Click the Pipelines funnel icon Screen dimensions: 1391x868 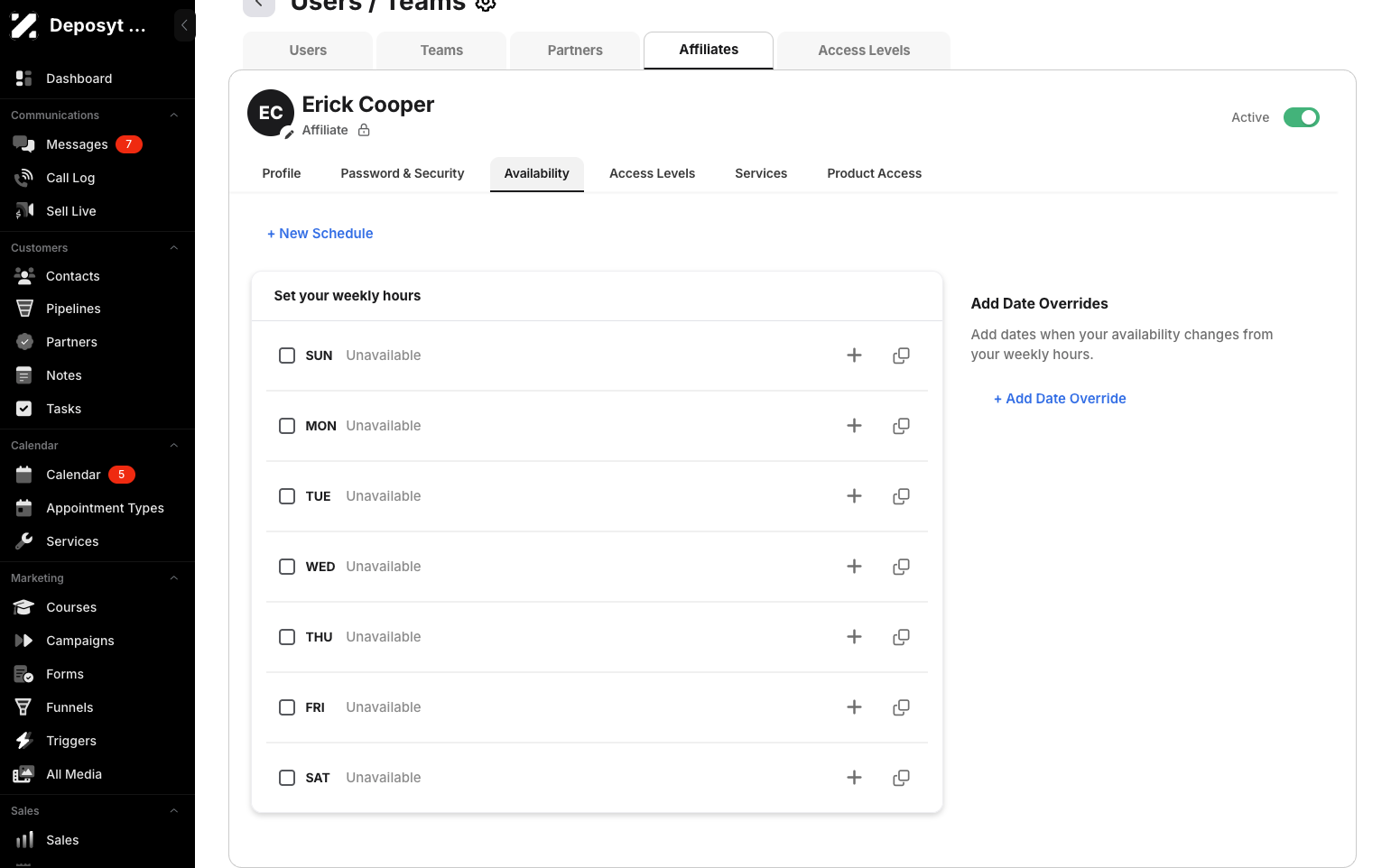[x=24, y=309]
